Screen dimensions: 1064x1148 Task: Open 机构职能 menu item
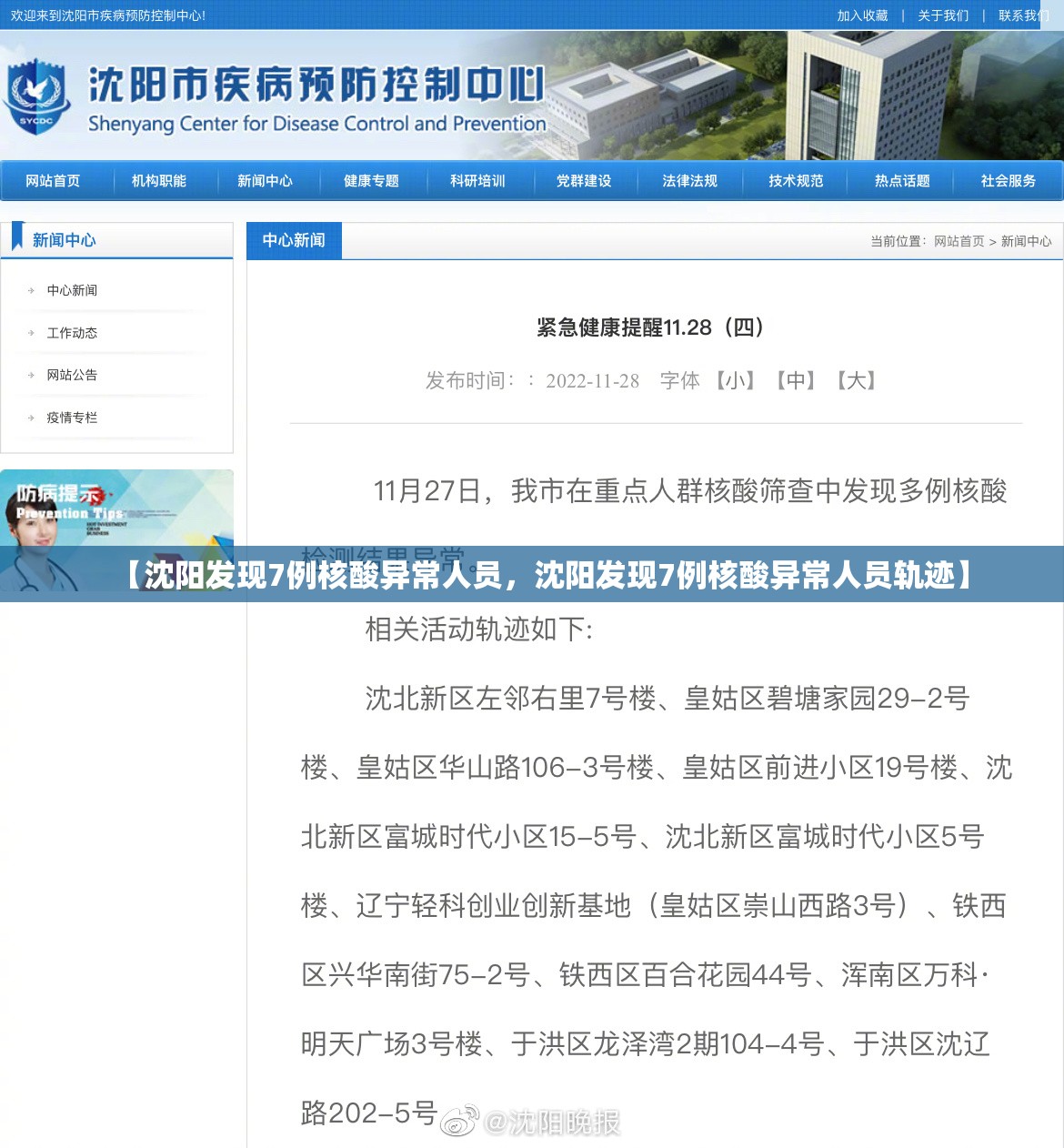click(159, 181)
